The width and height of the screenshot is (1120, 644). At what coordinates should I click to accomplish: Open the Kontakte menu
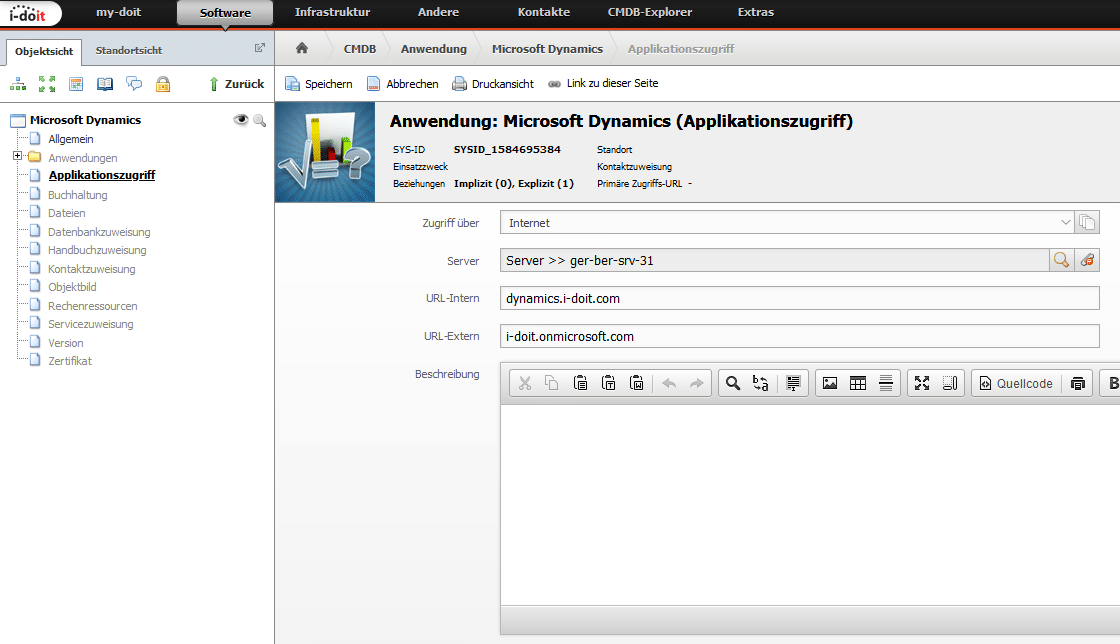point(544,12)
